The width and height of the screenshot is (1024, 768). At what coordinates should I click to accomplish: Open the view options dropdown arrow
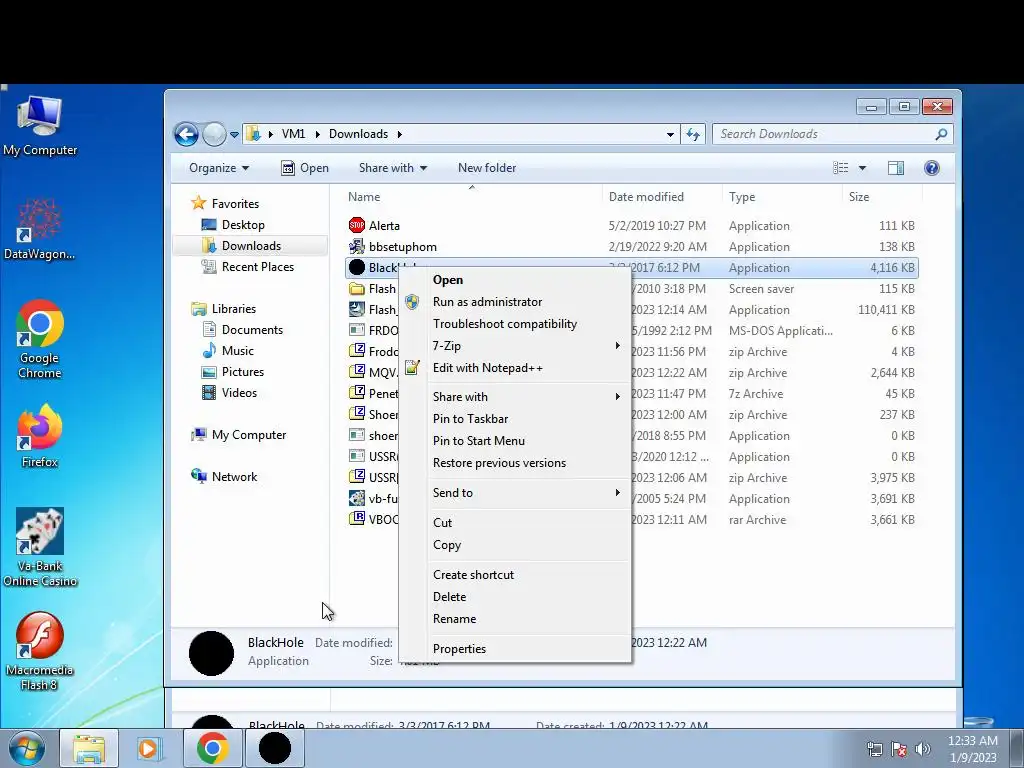(x=862, y=168)
